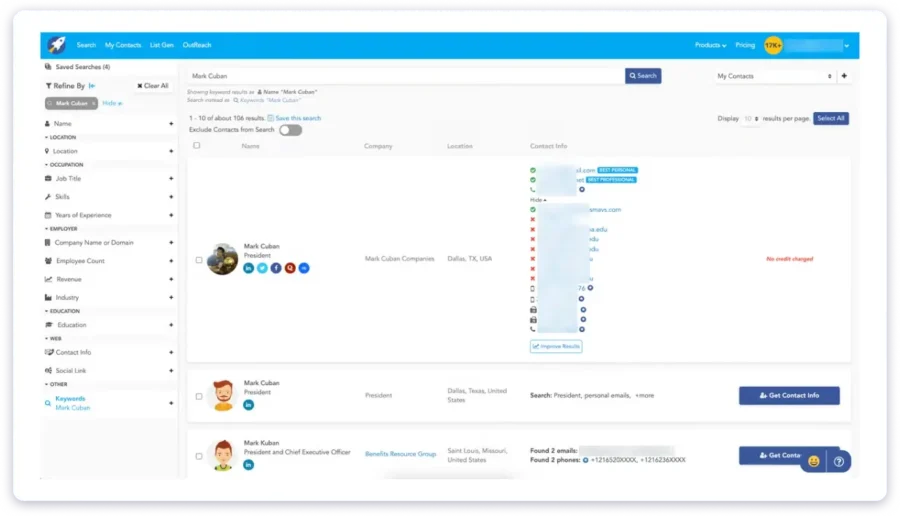Open Mark Cuban's Facebook profile icon

click(x=276, y=268)
